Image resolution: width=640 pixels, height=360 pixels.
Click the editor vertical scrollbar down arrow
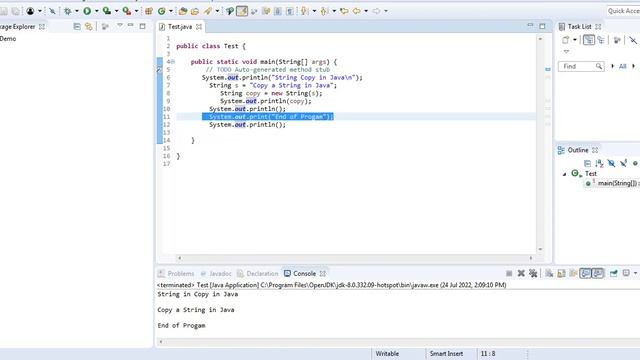540,249
